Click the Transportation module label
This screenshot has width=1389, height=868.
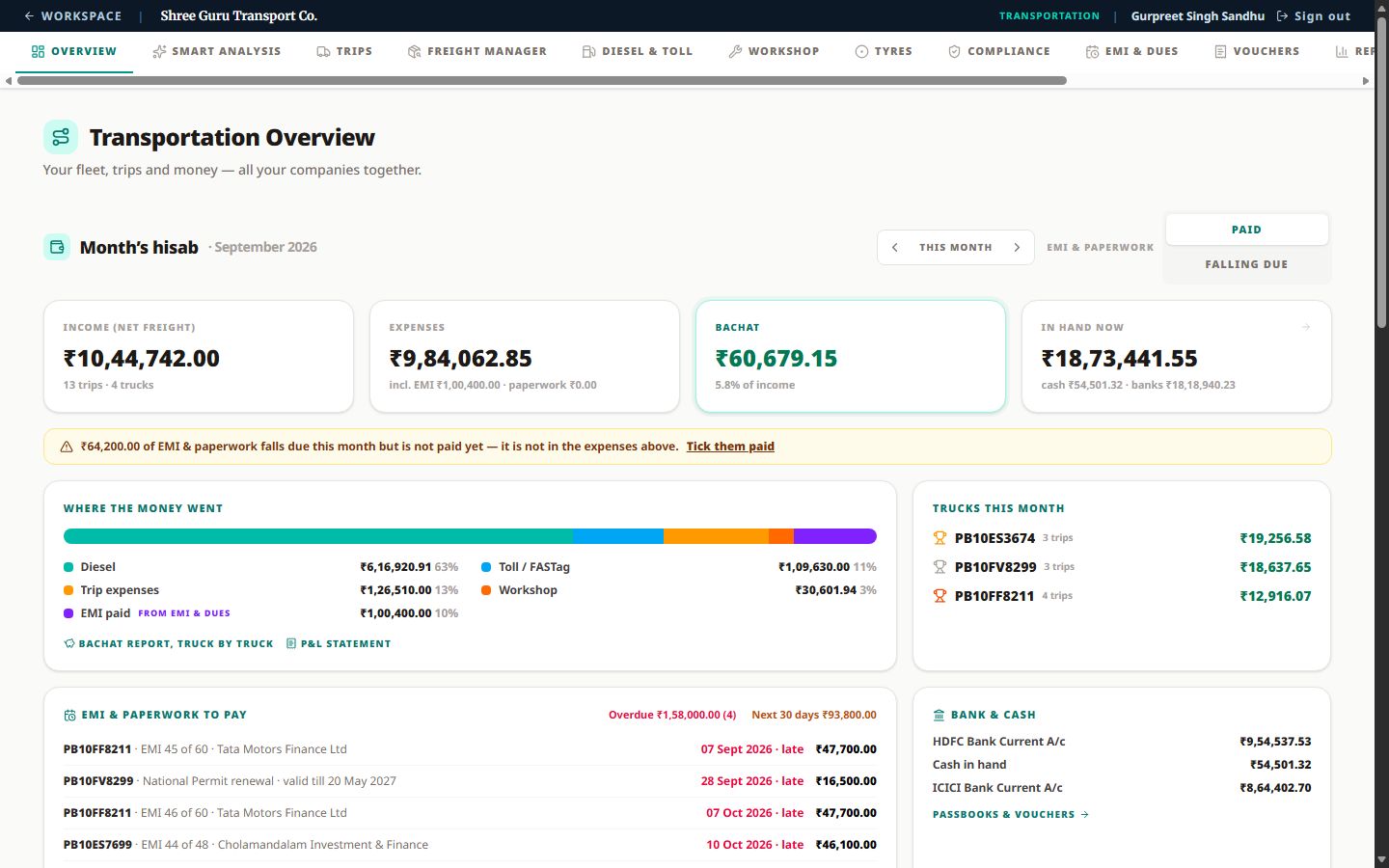click(1049, 15)
